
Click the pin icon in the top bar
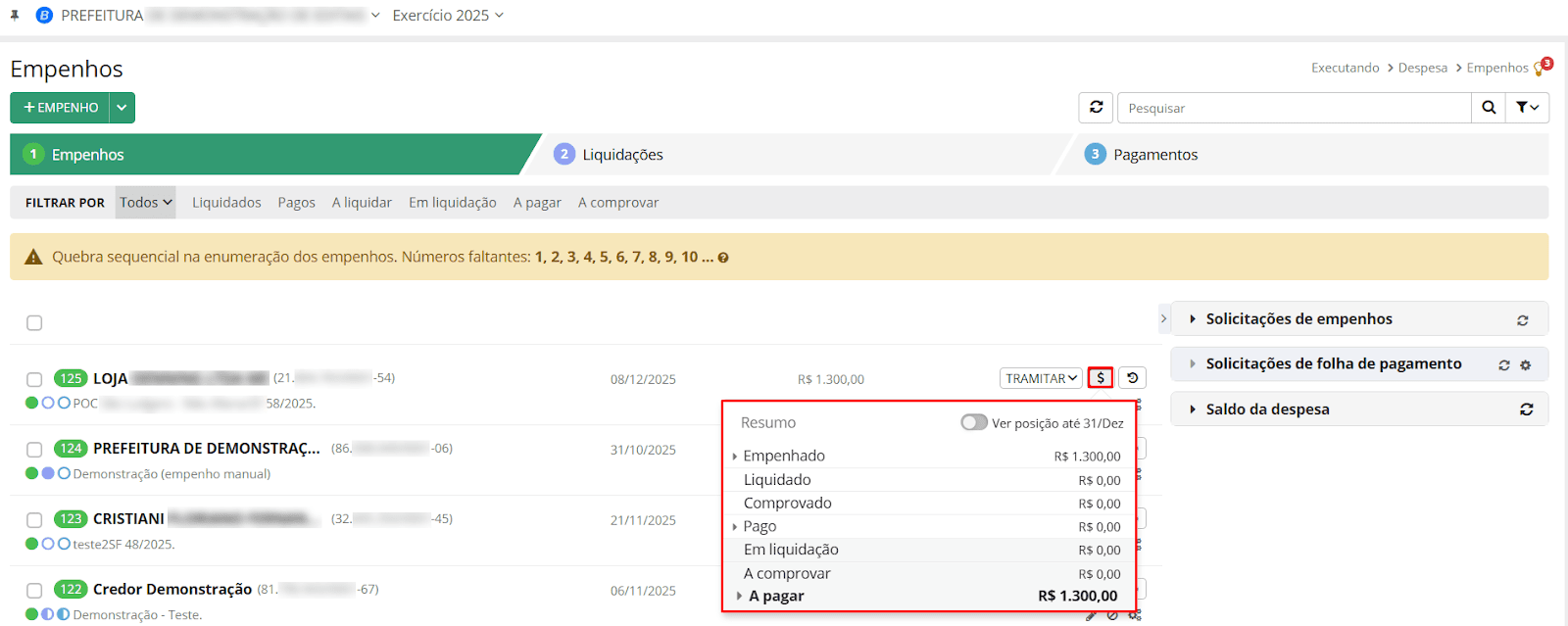pyautogui.click(x=15, y=16)
